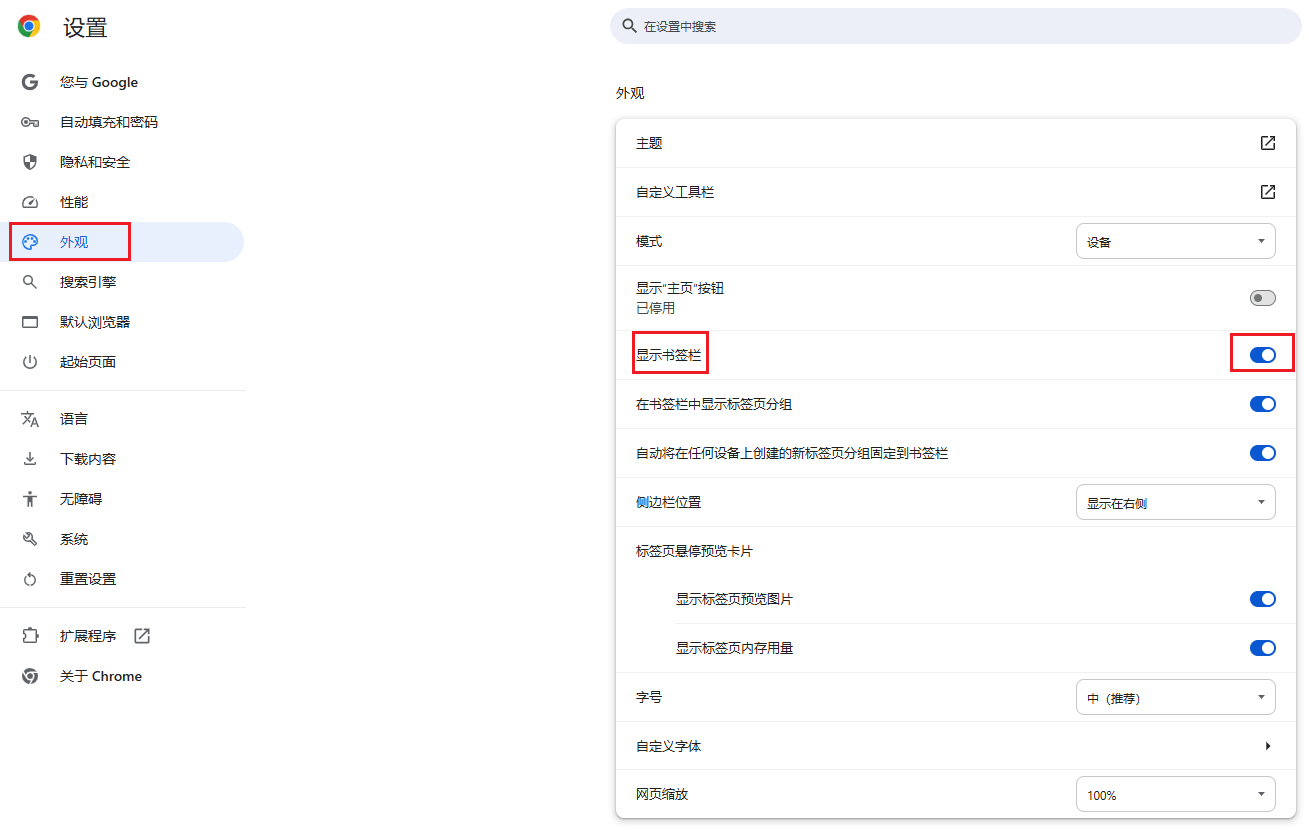
Task: Open the 侧边栏位置 dropdown
Action: tap(1175, 501)
